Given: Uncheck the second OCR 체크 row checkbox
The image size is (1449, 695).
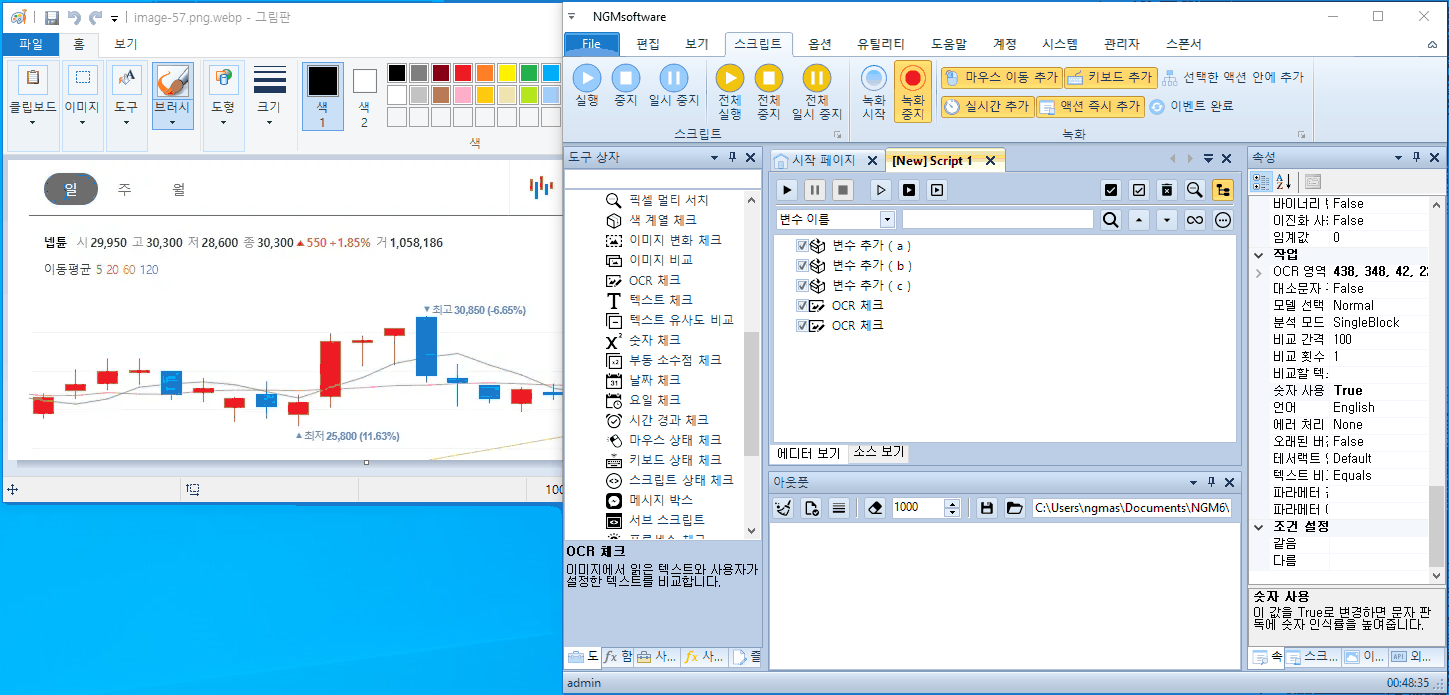Looking at the screenshot, I should coord(802,325).
